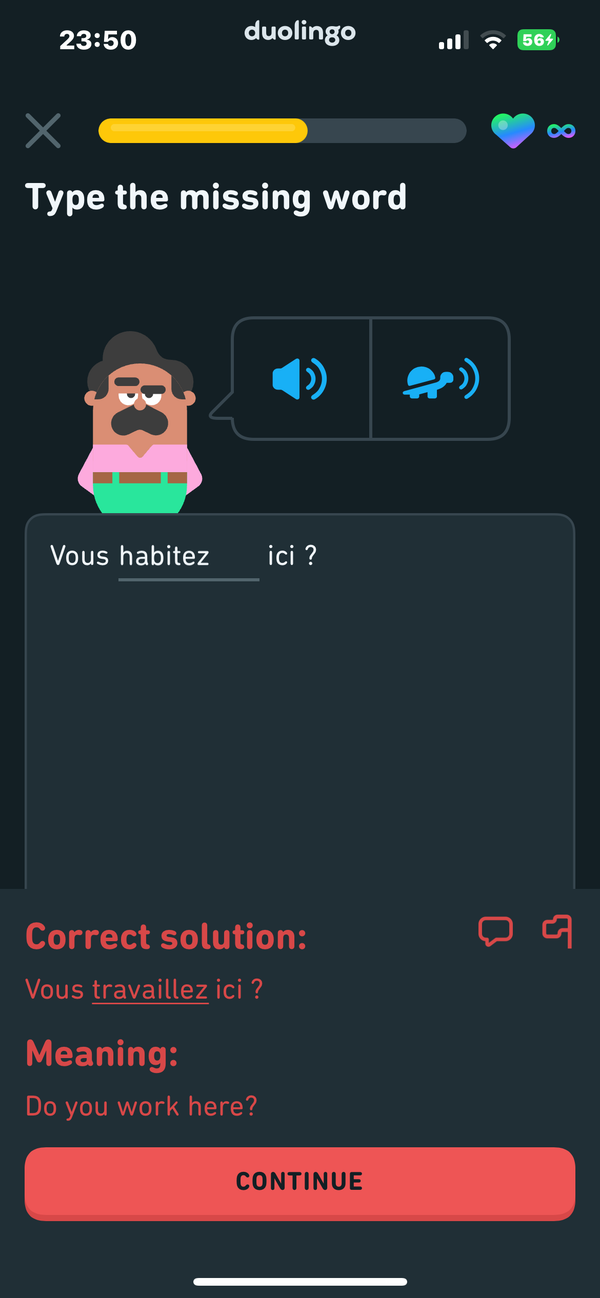Tap the CONTINUE button
Viewport: 600px width, 1298px height.
coord(300,1183)
